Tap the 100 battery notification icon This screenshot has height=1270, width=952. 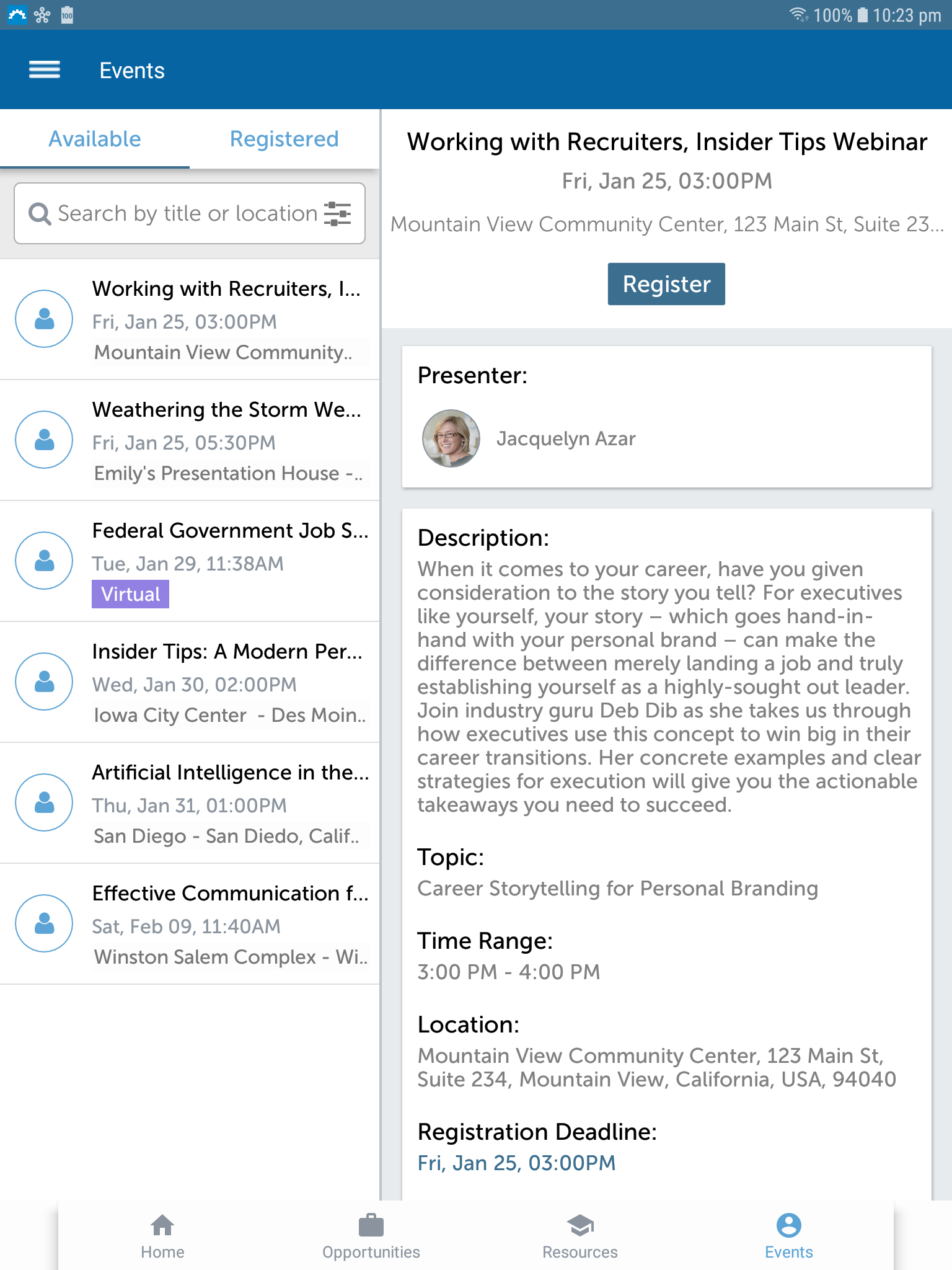[68, 15]
